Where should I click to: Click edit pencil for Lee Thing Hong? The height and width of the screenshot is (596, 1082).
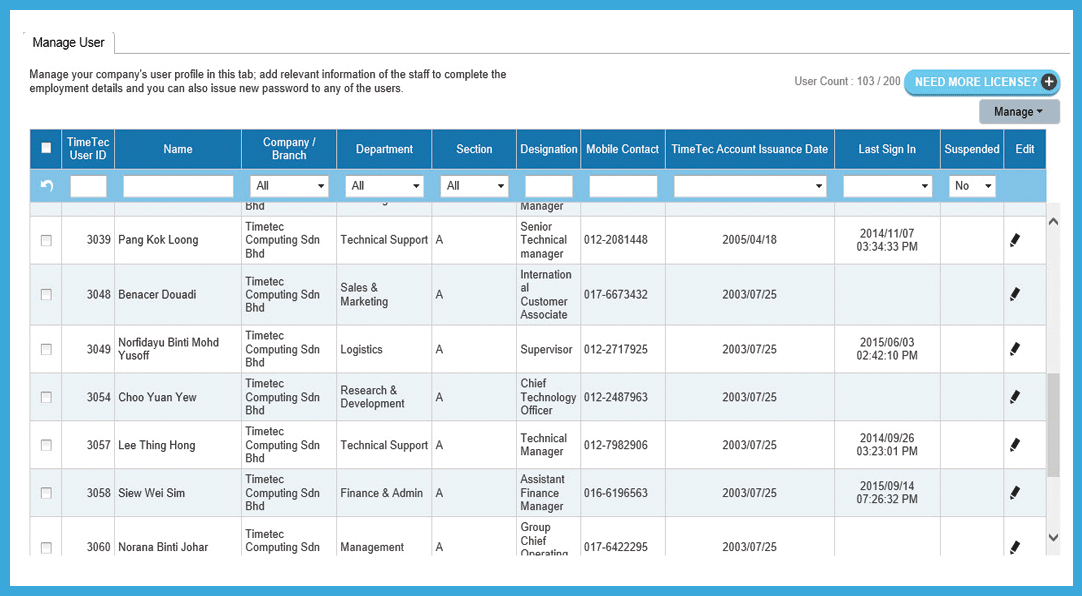(x=1015, y=445)
